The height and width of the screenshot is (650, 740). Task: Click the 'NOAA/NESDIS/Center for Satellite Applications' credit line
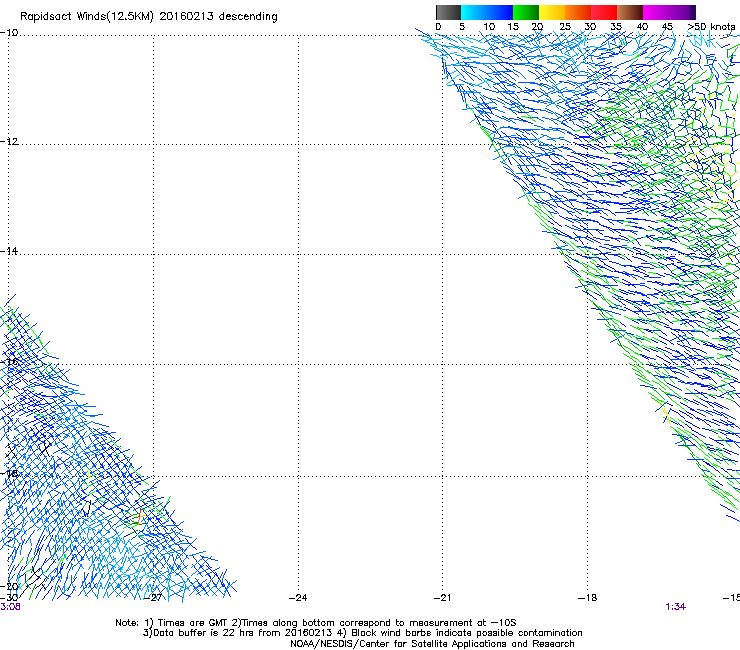[x=432, y=644]
